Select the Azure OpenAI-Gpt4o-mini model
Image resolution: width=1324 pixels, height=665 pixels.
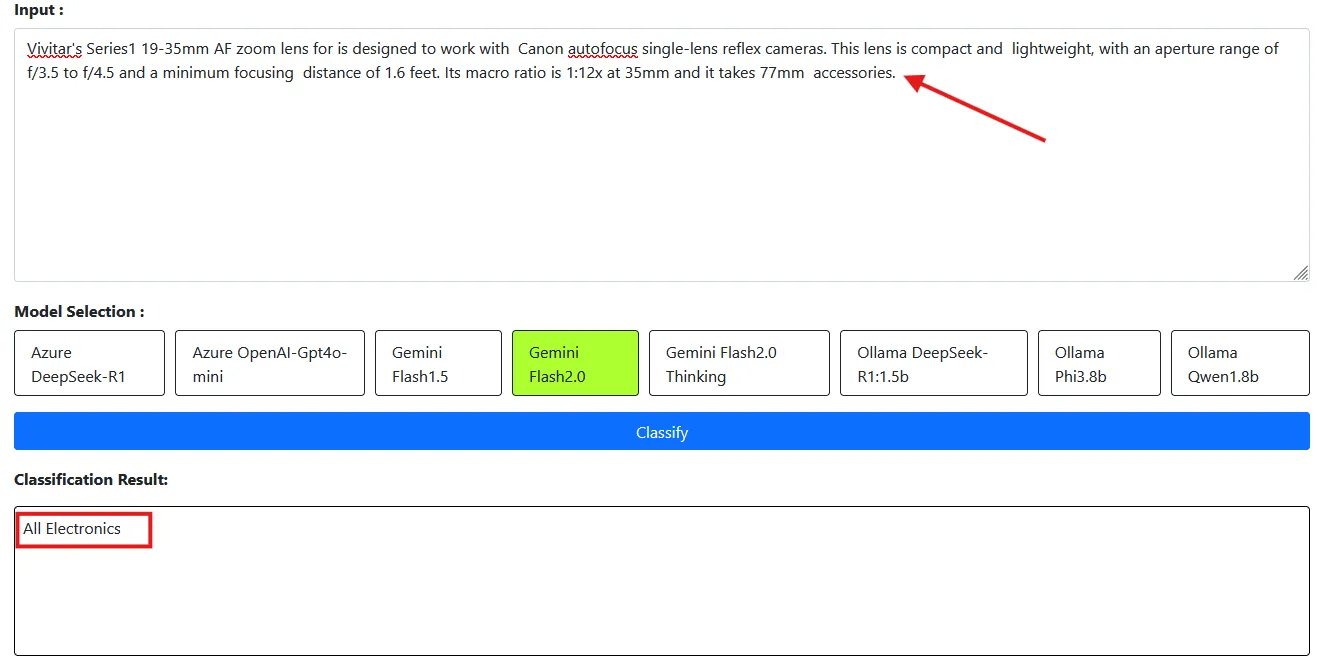[x=269, y=362]
